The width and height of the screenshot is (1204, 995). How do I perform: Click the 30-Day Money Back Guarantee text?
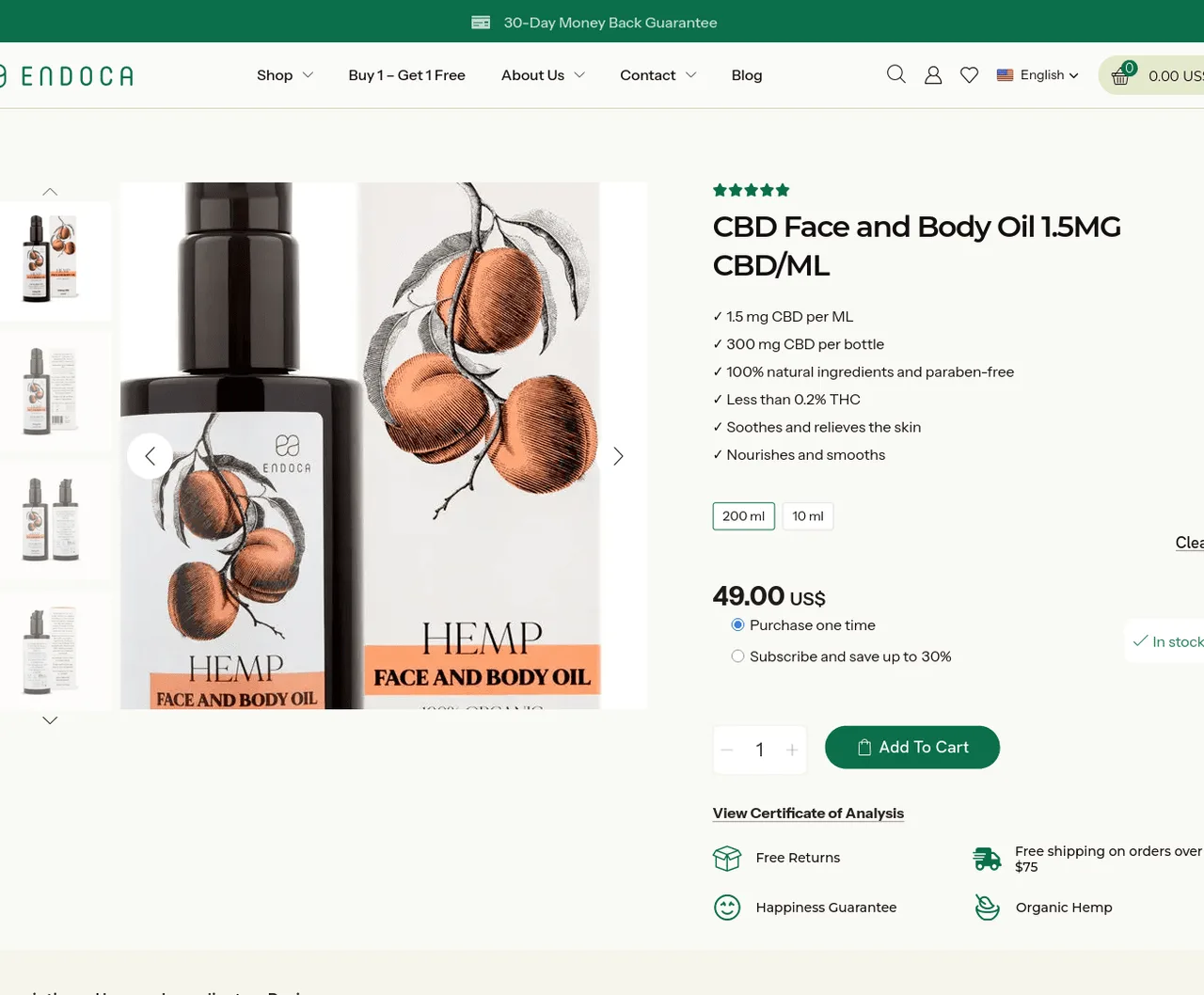(x=610, y=23)
